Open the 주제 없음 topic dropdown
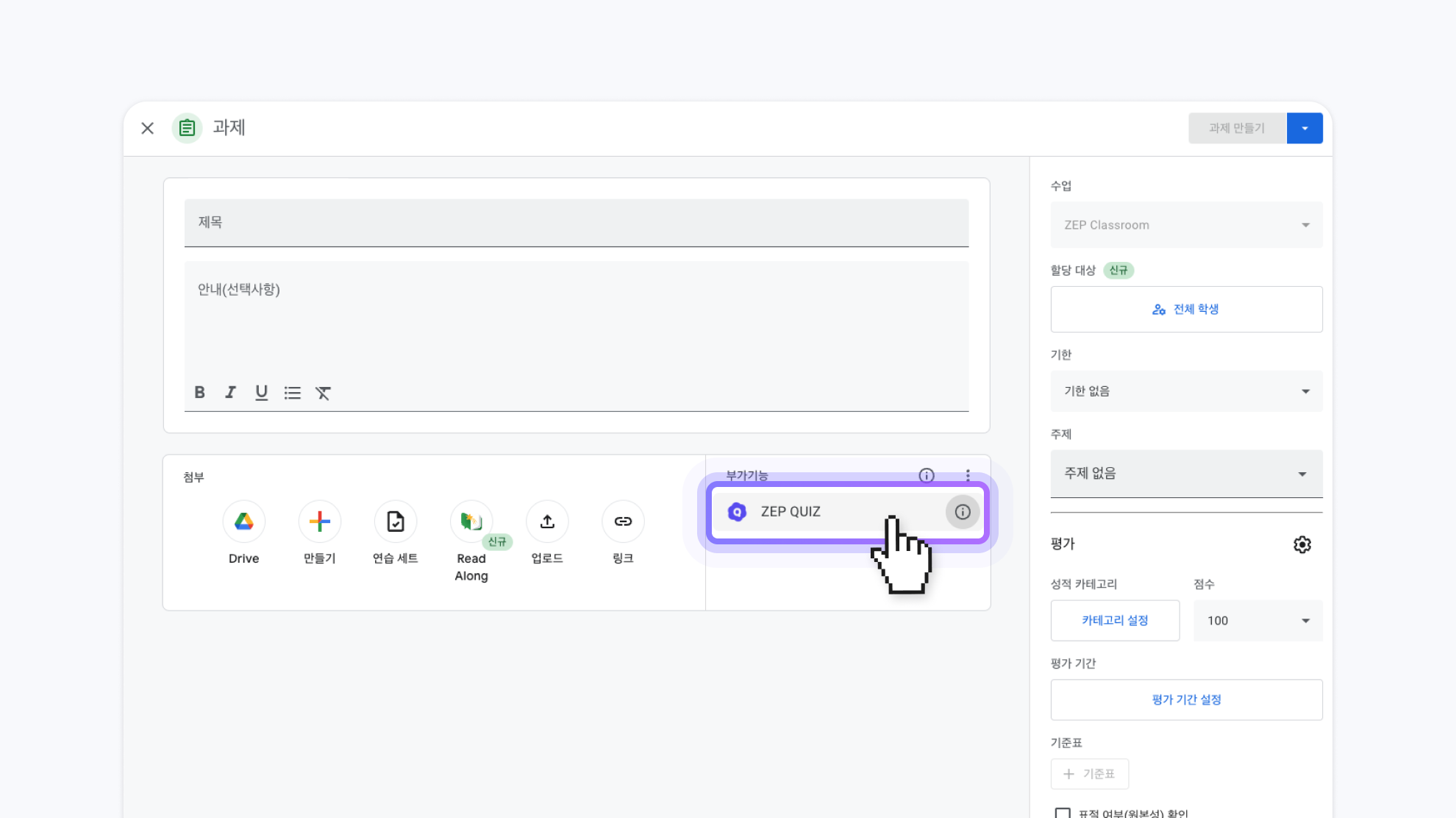This screenshot has height=818, width=1456. click(x=1186, y=474)
